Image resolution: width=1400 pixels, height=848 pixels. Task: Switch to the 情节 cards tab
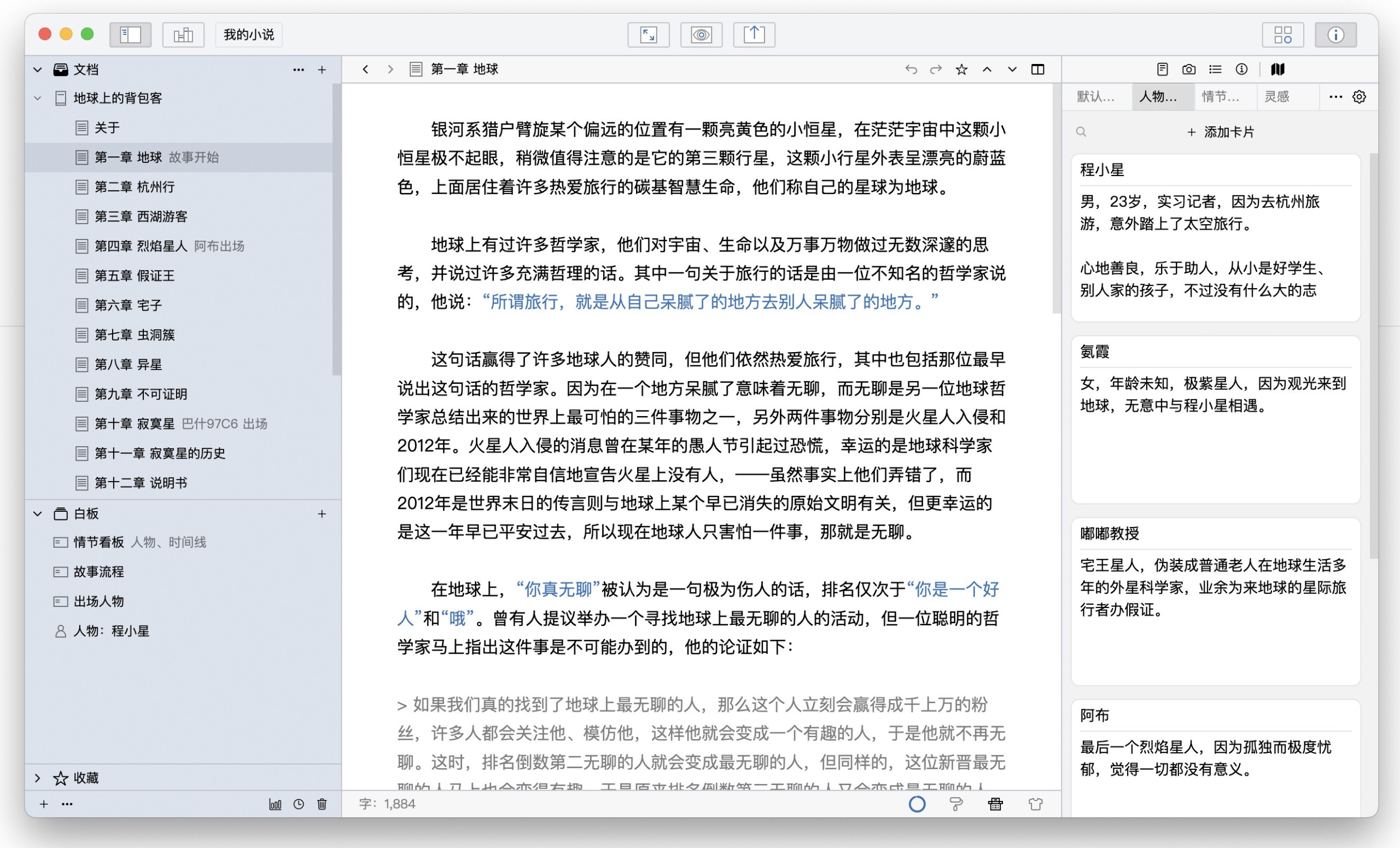1220,97
